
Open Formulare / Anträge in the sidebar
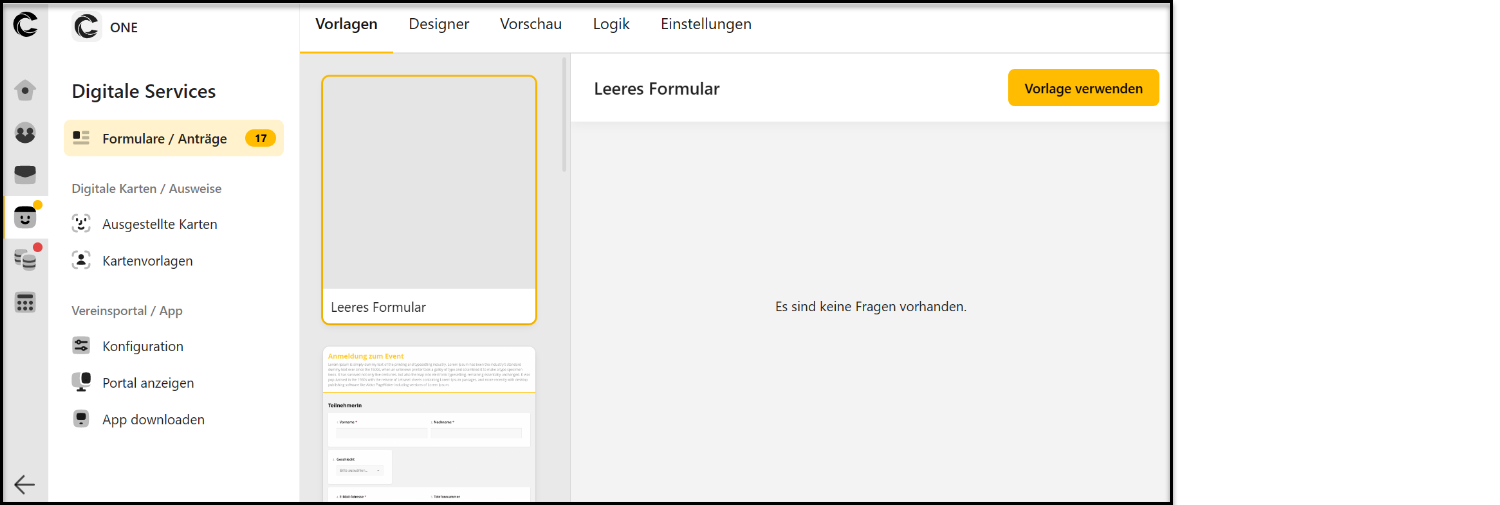click(174, 138)
